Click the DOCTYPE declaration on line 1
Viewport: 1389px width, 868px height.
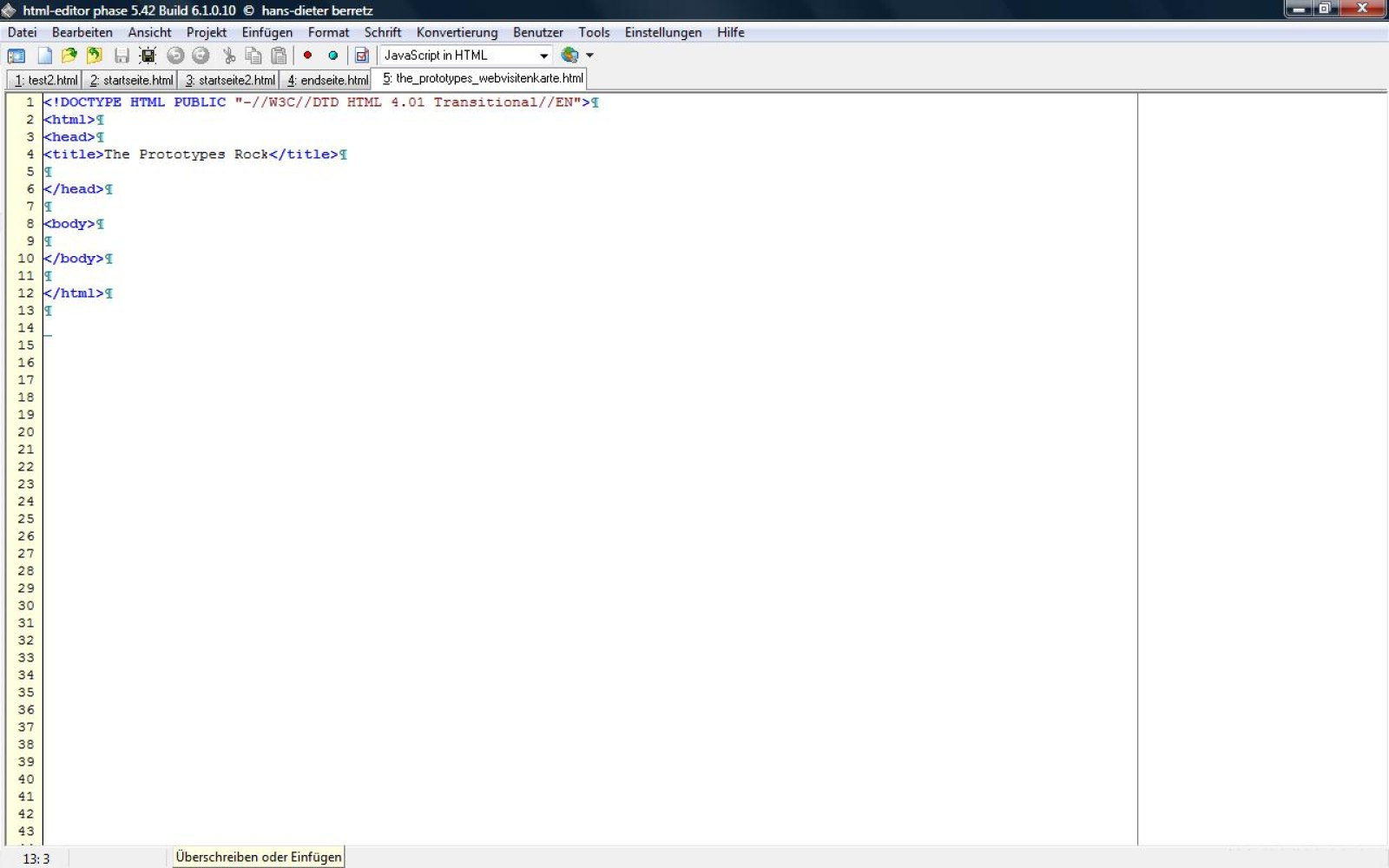(317, 102)
